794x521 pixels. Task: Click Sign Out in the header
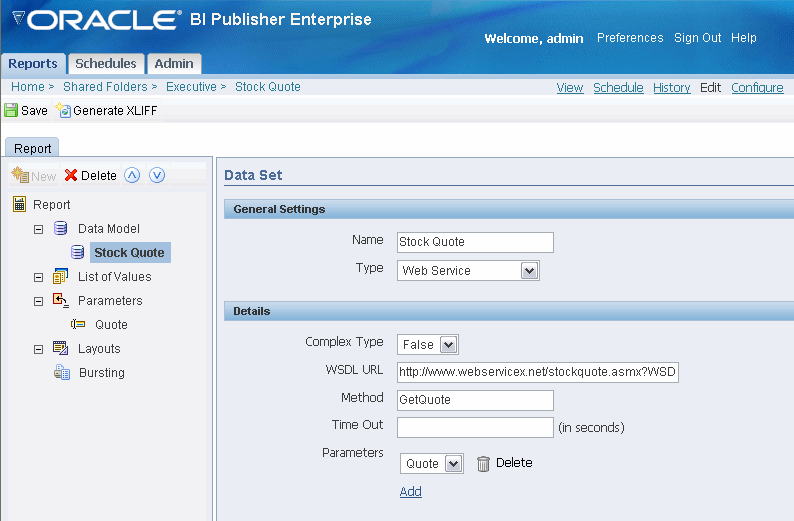pyautogui.click(x=697, y=38)
